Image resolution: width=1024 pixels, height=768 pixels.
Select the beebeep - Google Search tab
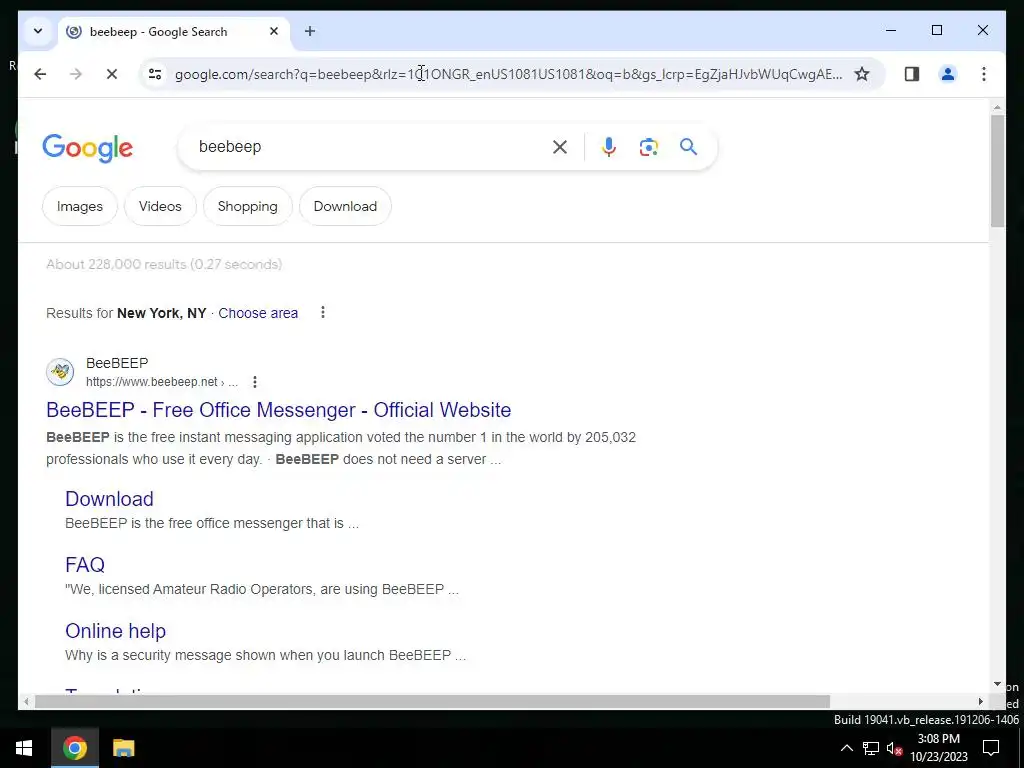(x=174, y=32)
